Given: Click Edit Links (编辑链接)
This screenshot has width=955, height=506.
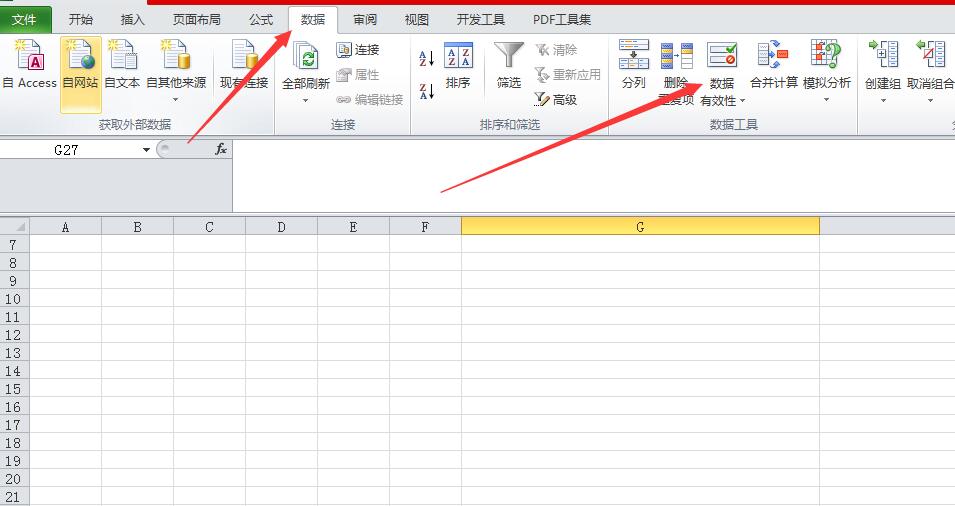Looking at the screenshot, I should [x=370, y=99].
